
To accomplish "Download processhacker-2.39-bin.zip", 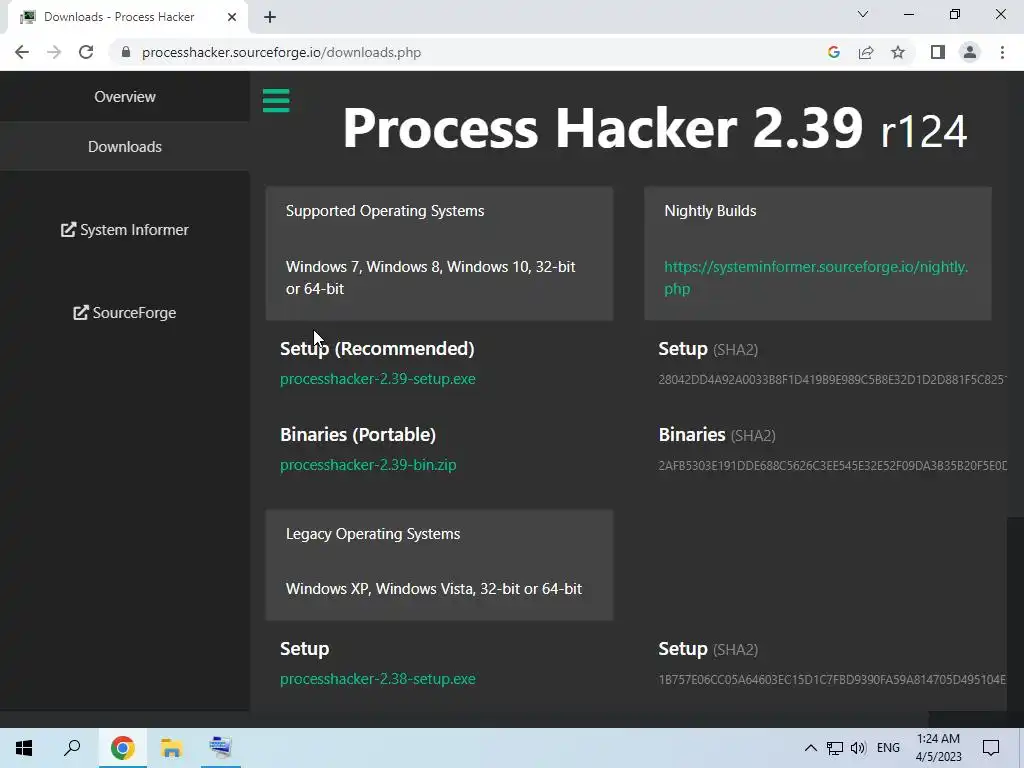I will click(x=368, y=465).
